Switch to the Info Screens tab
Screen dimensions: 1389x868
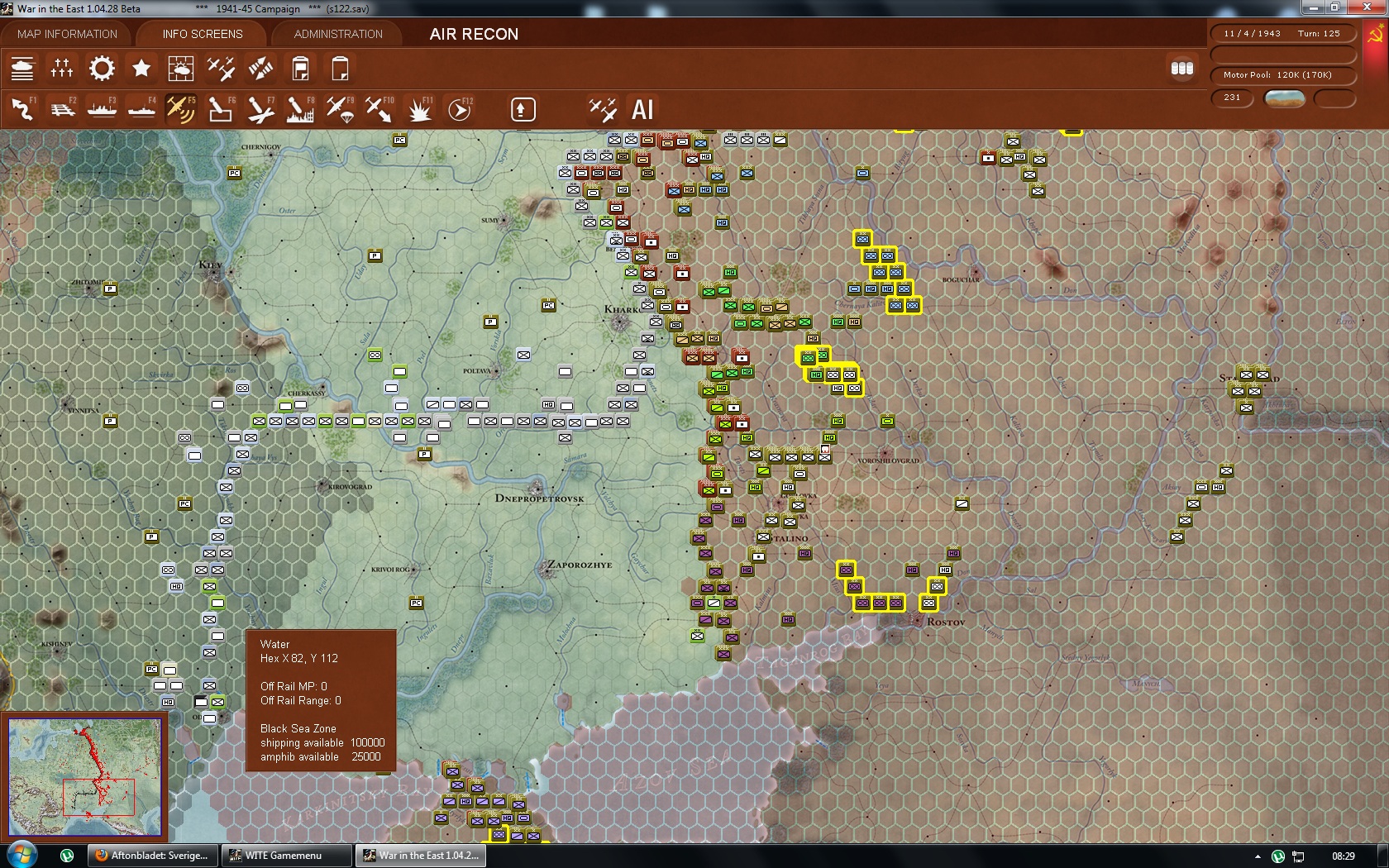click(203, 34)
